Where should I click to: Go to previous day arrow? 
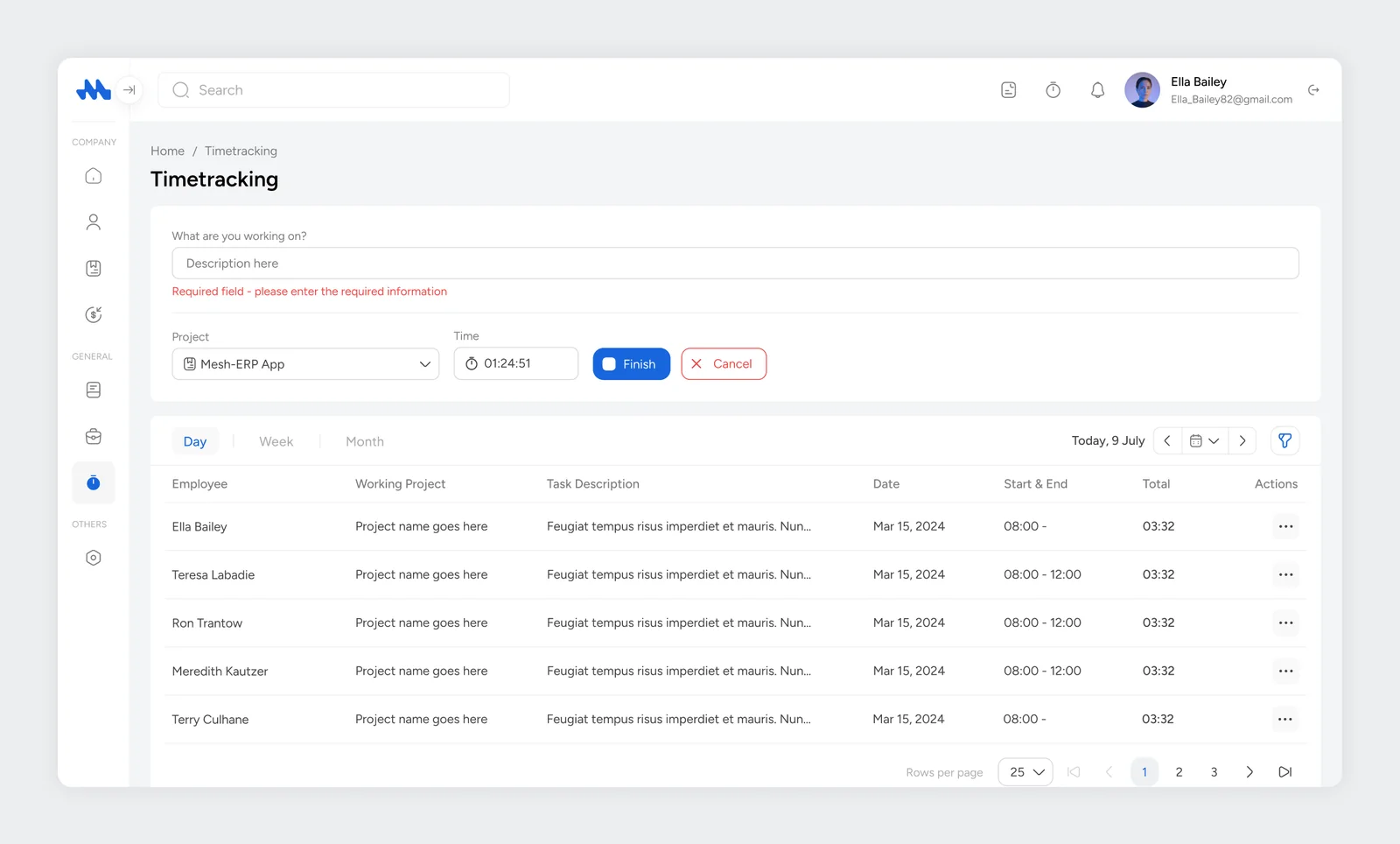click(x=1167, y=441)
